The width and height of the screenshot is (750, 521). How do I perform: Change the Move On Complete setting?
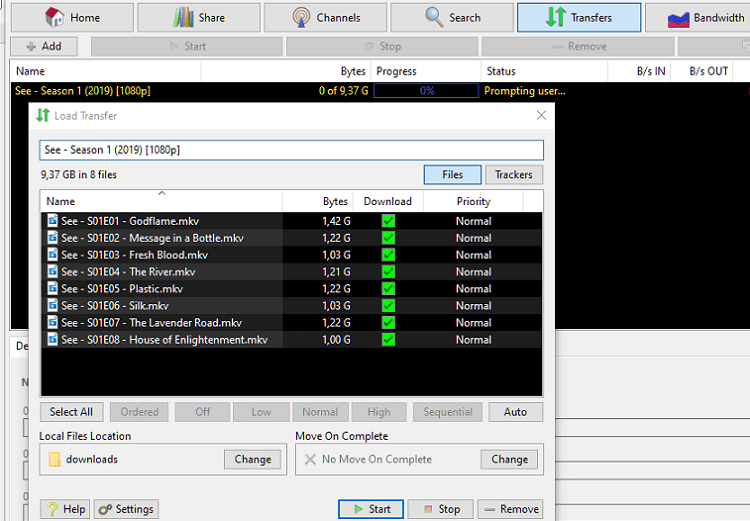pos(509,459)
